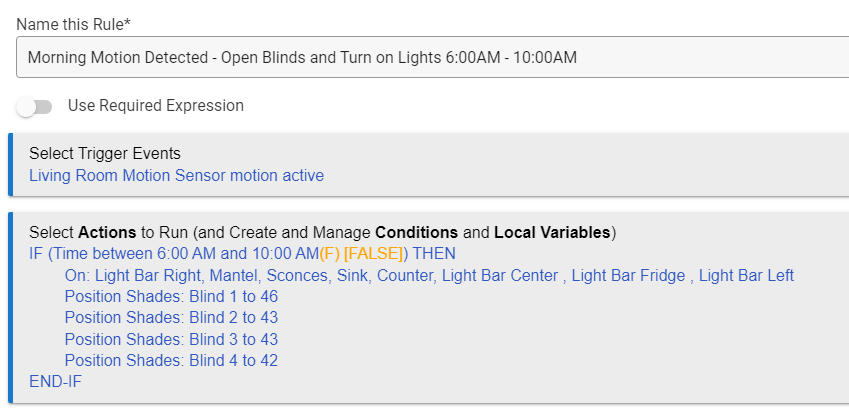Click the orange (F) condition marker
The width and height of the screenshot is (849, 416).
pos(329,254)
